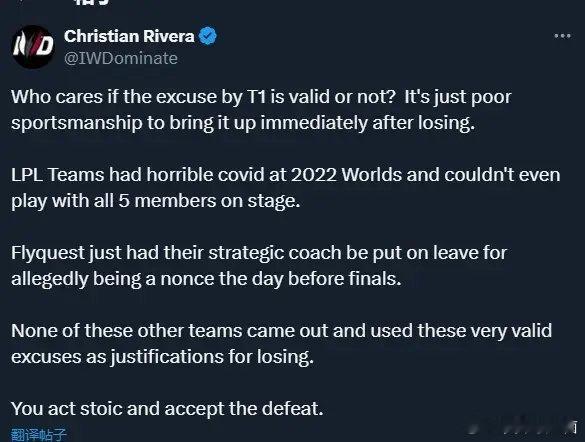585x442 pixels.
Task: Open Christian Rivera's display name link
Action: pyautogui.click(x=129, y=36)
